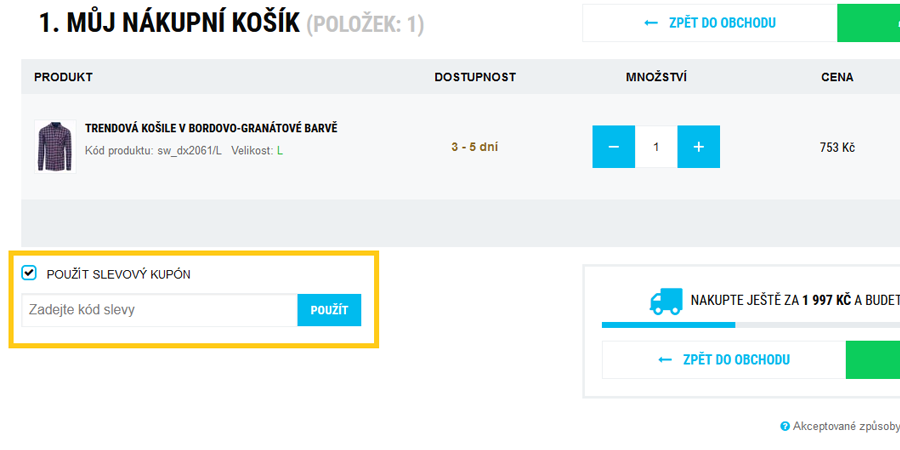Open the plaid shirt product thumbnail
Screen dimensions: 900x450
pos(55,147)
